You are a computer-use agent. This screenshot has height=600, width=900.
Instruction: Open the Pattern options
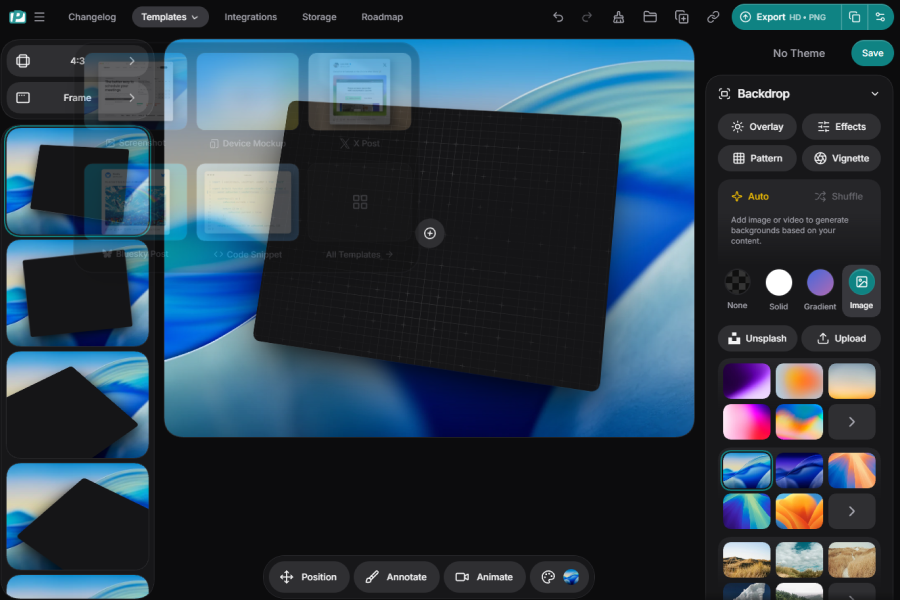click(757, 158)
